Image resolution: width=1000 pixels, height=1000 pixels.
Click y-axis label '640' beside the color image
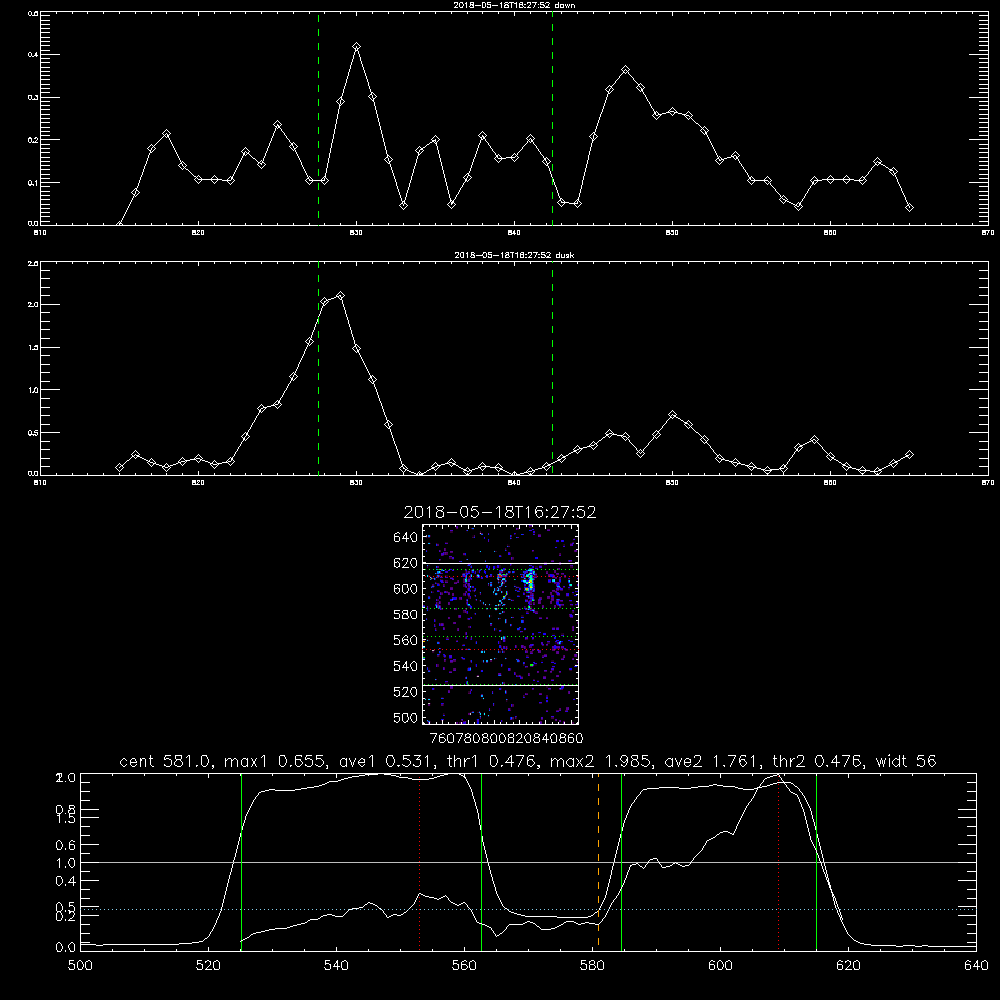coord(406,538)
